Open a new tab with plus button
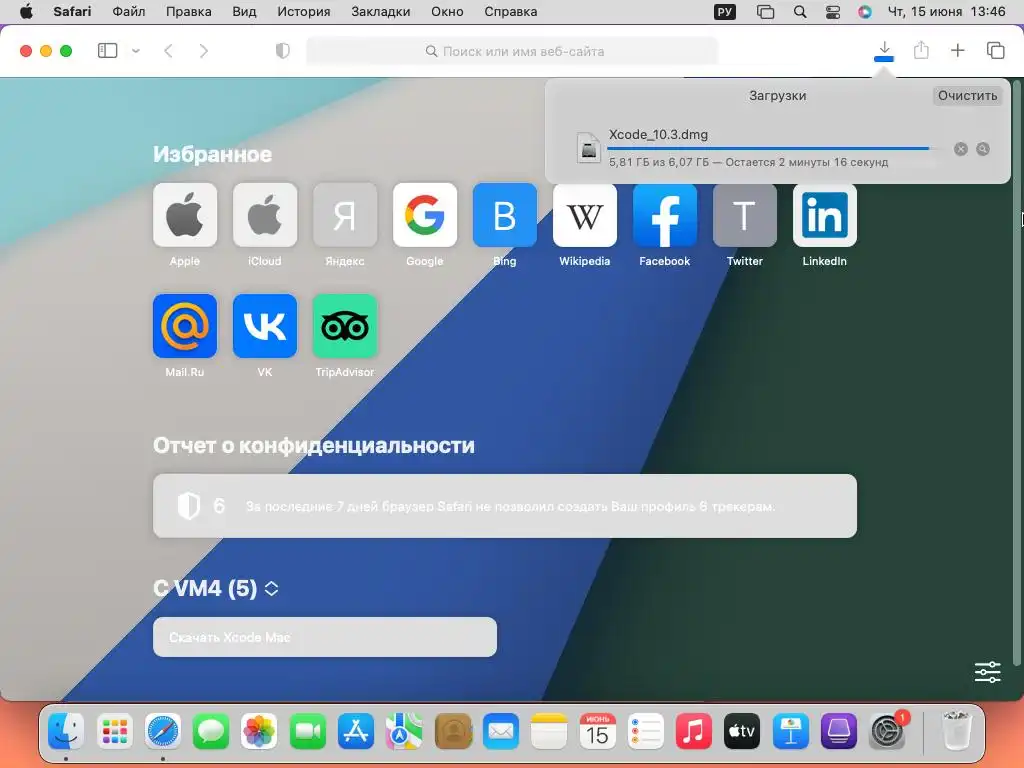 click(x=957, y=50)
